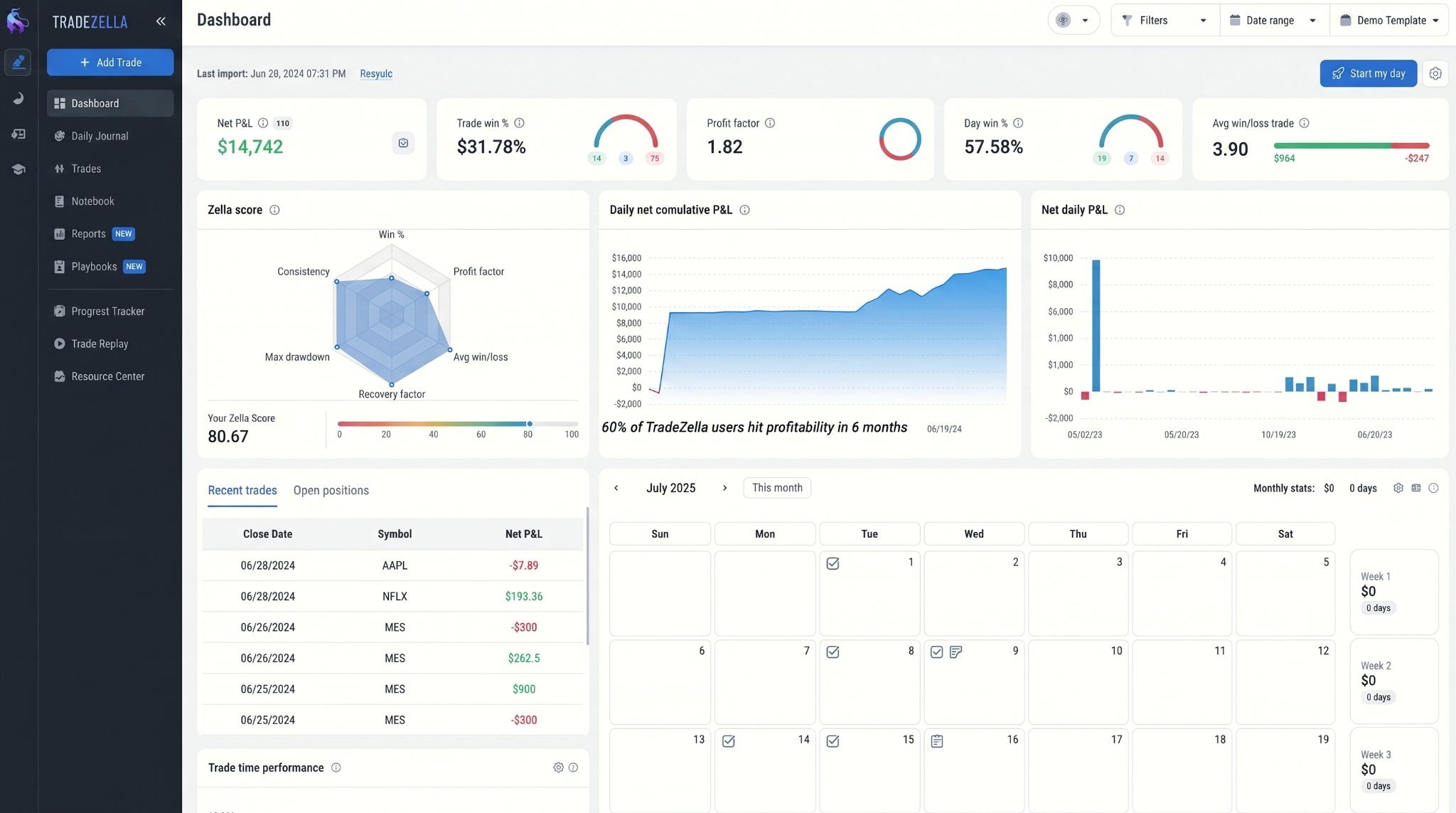
Task: Open Resource Center in the sidebar
Action: pyautogui.click(x=110, y=376)
